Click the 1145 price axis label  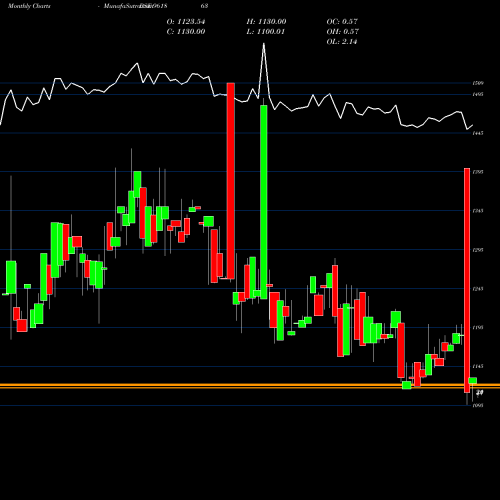tap(478, 366)
